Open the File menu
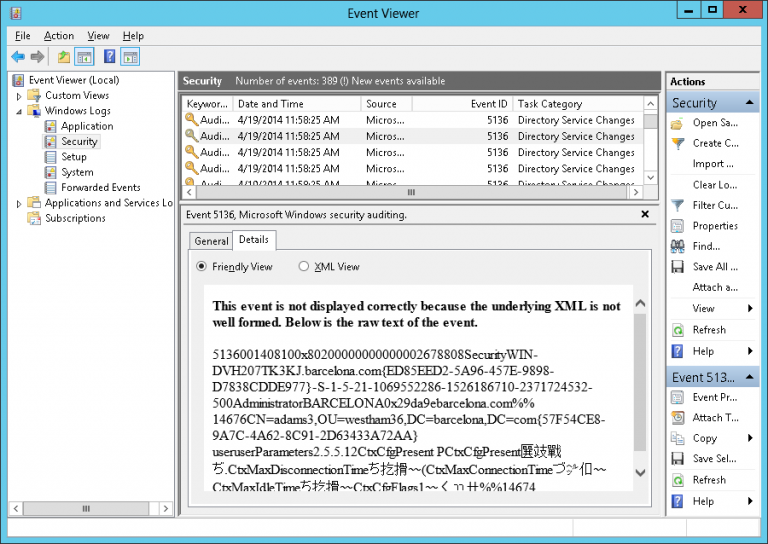 coord(23,36)
